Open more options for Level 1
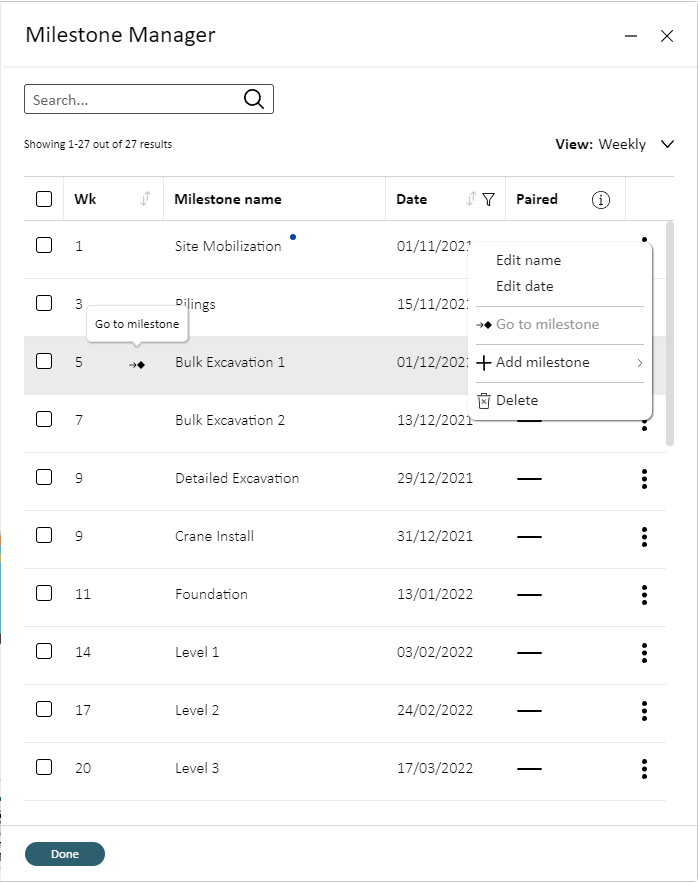This screenshot has height=882, width=698. click(645, 652)
